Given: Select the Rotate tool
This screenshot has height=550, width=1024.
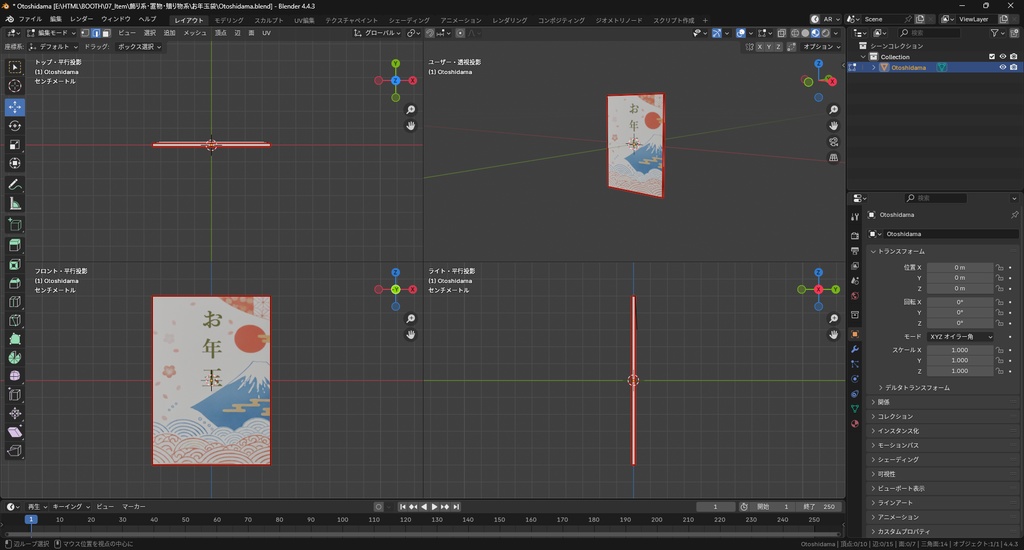Looking at the screenshot, I should 15,126.
